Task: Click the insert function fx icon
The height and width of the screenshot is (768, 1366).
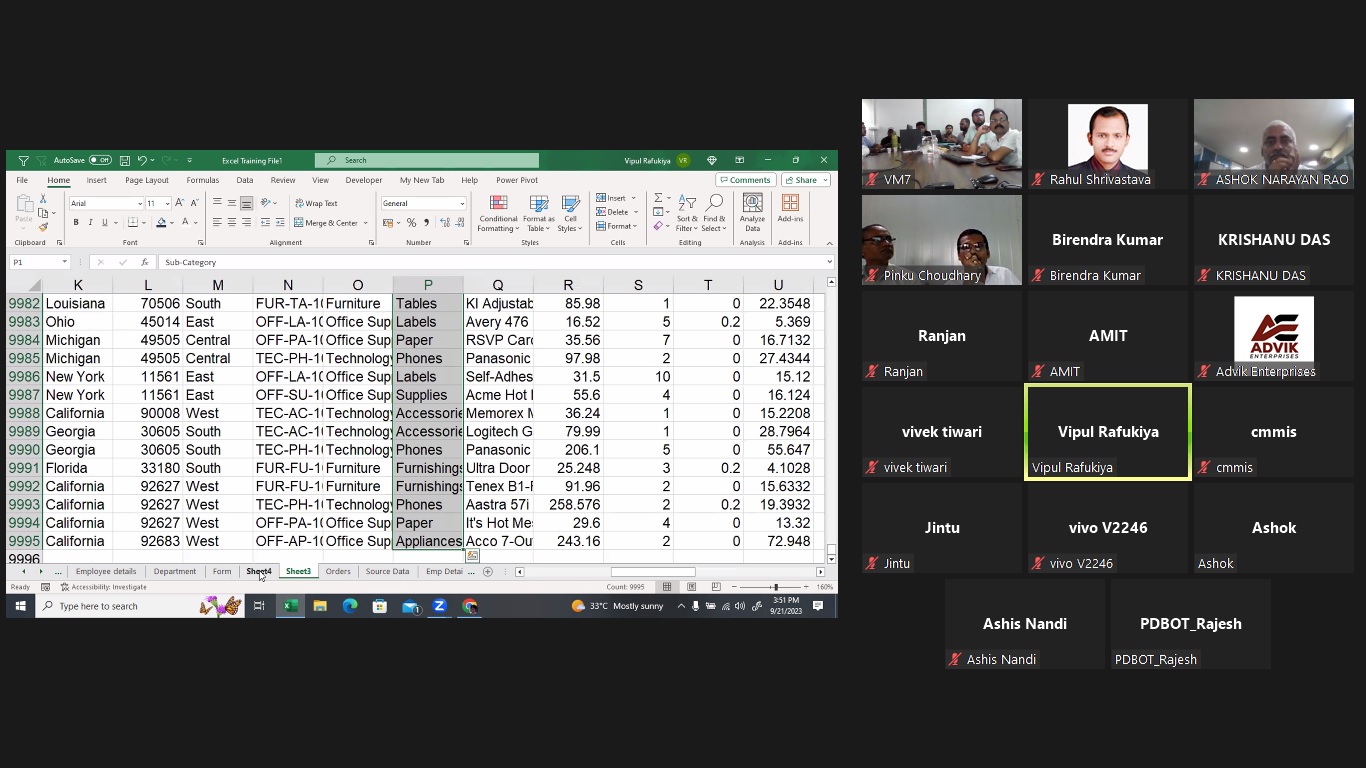Action: (x=145, y=262)
